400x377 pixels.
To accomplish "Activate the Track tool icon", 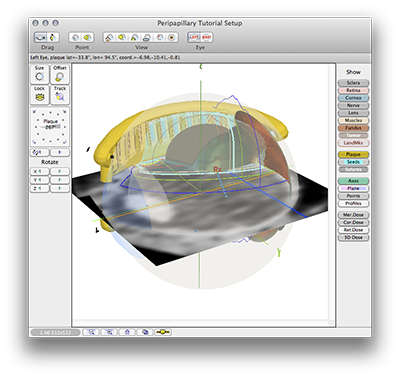I will pos(60,95).
